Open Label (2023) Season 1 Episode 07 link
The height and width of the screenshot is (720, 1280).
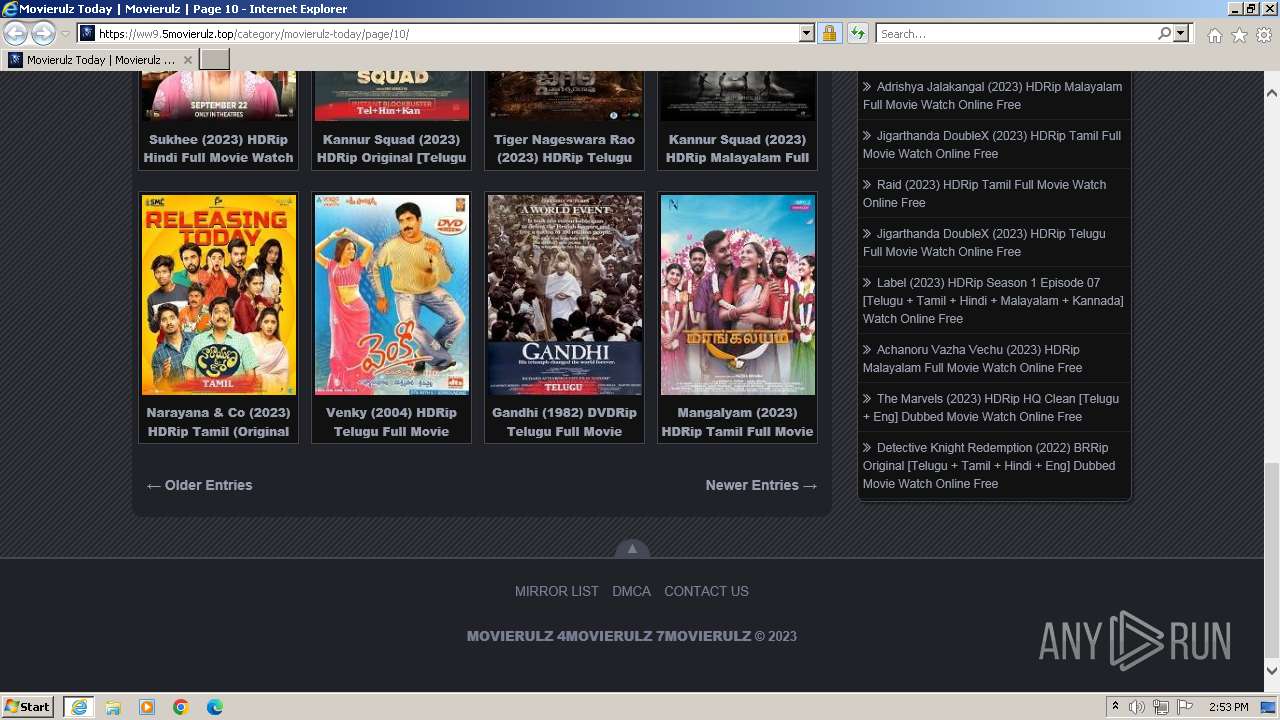[x=993, y=300]
